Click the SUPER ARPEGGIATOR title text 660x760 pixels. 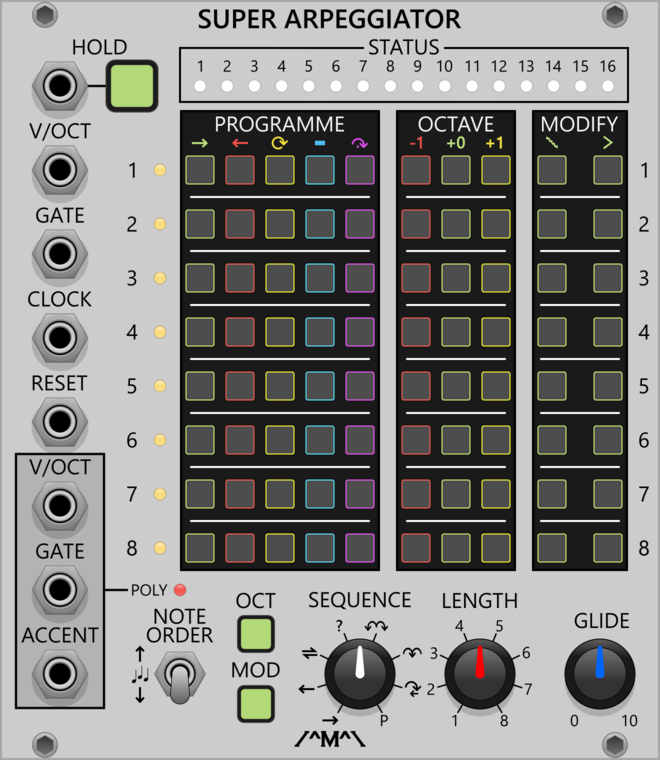pos(329,19)
